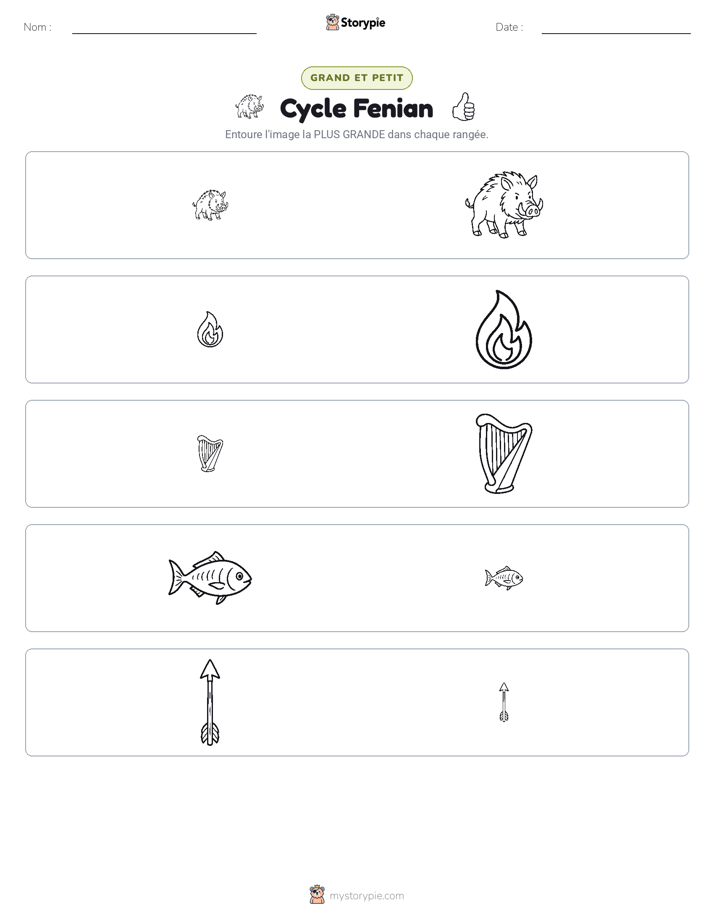The image size is (714, 924).
Task: Click the small fish on the right
Action: pos(504,578)
